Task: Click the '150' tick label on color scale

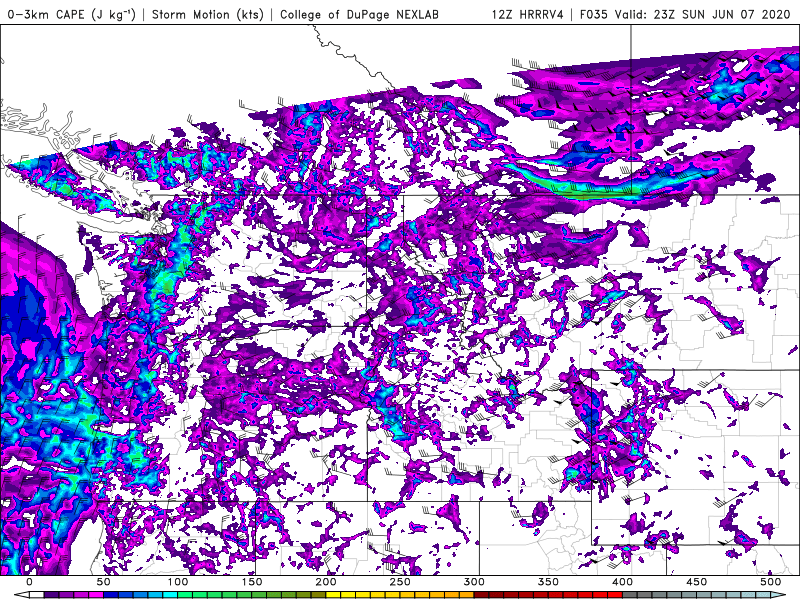Action: 252,582
